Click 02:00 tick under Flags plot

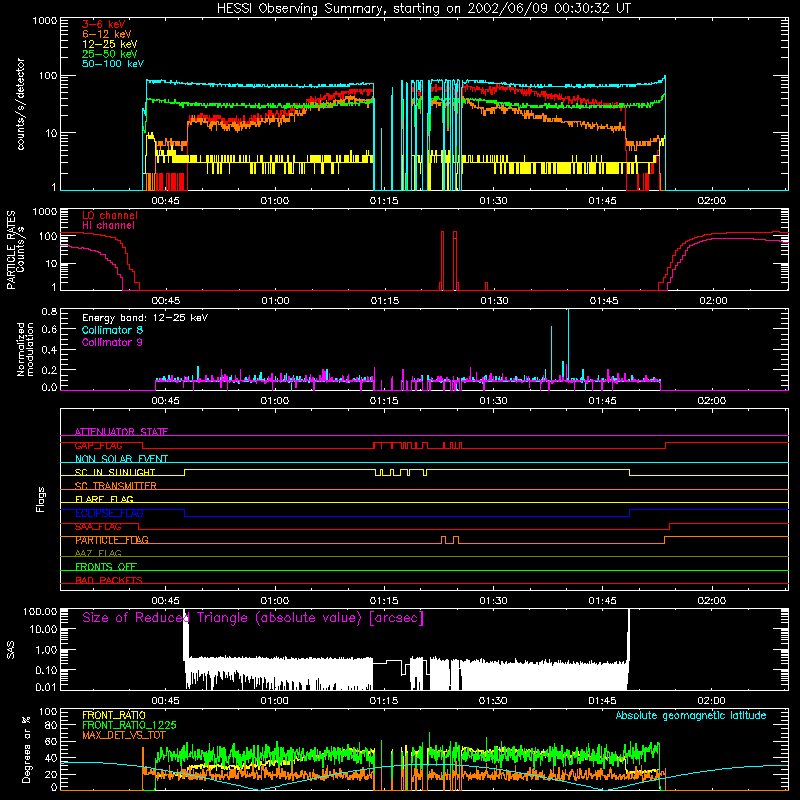[x=712, y=601]
